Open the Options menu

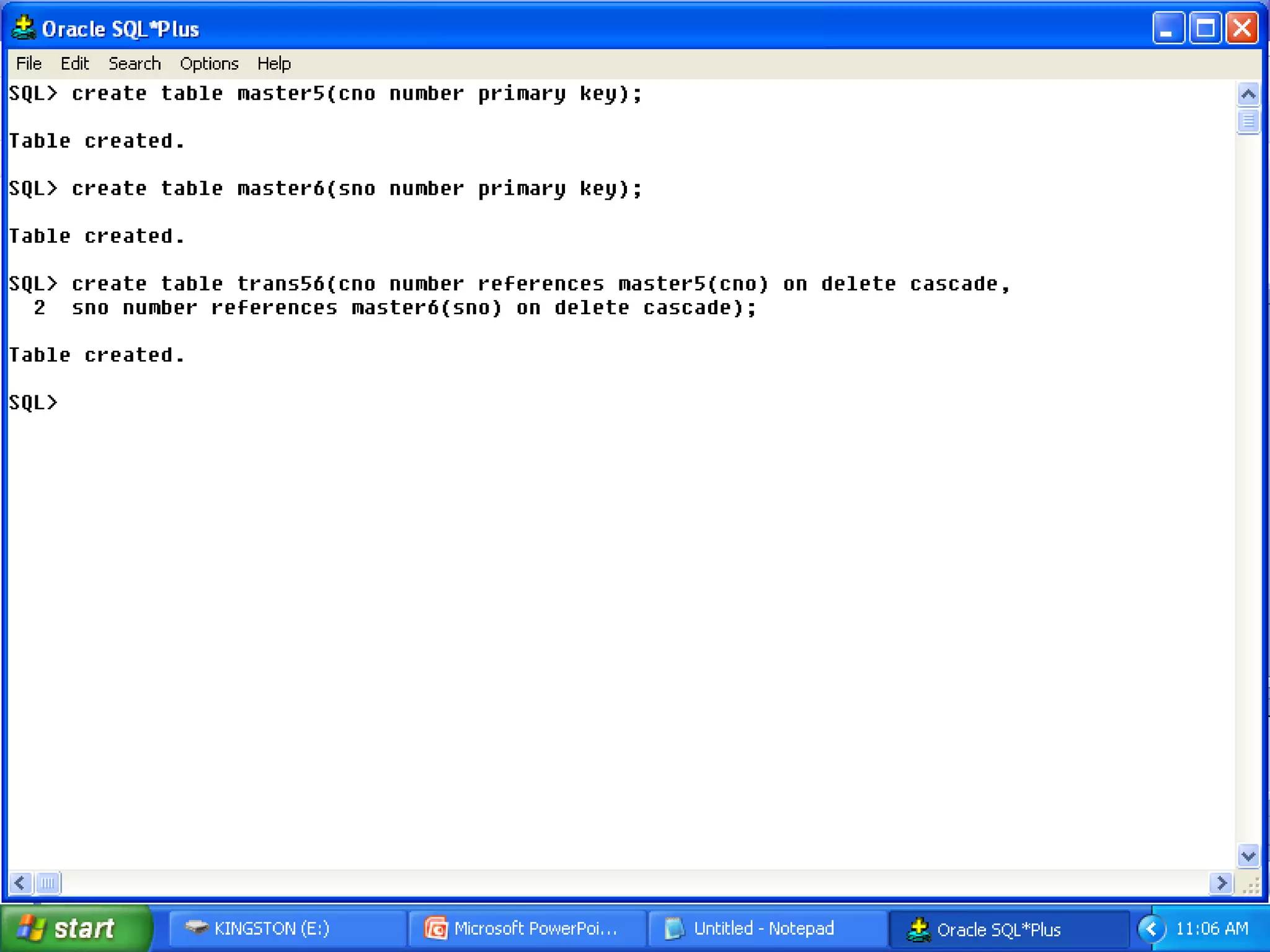[209, 63]
